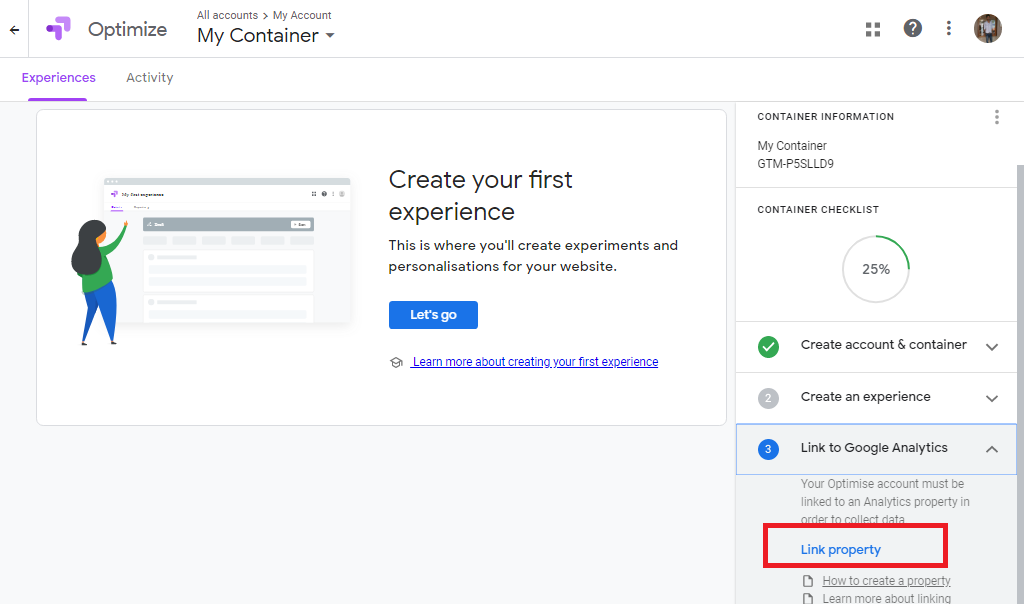Click the Link property link

click(x=840, y=550)
